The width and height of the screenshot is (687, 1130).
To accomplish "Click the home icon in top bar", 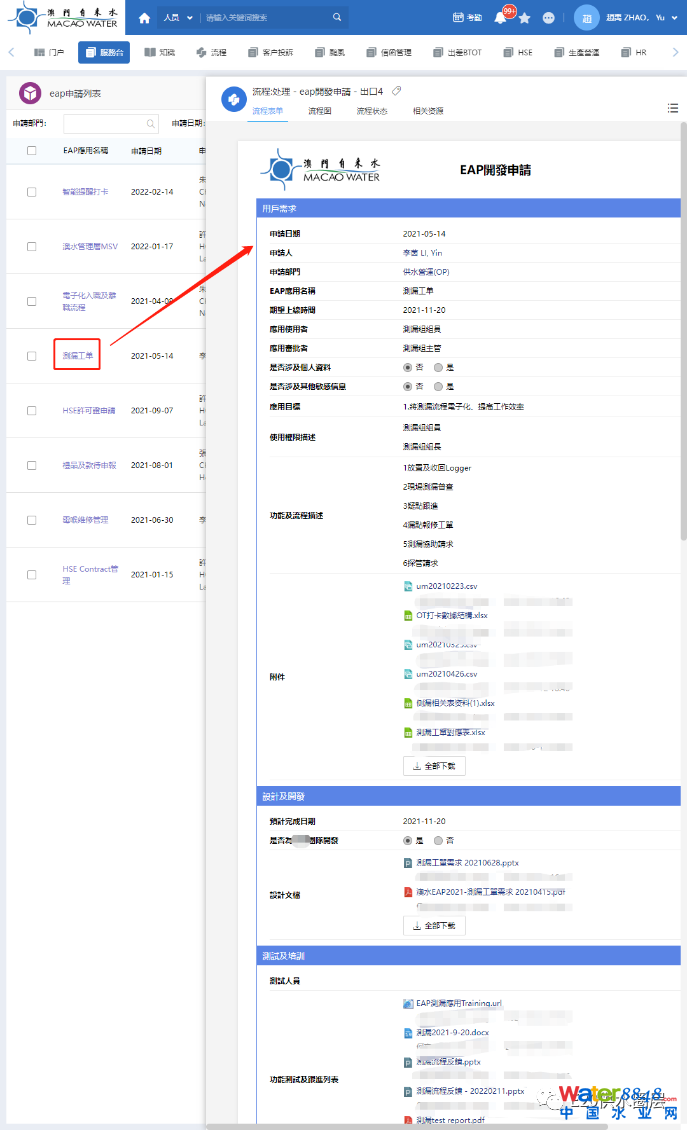I will tap(145, 18).
